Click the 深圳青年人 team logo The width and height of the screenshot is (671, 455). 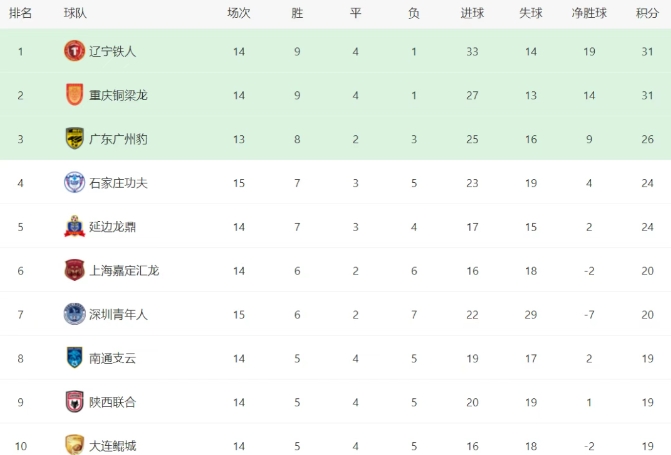(x=74, y=314)
